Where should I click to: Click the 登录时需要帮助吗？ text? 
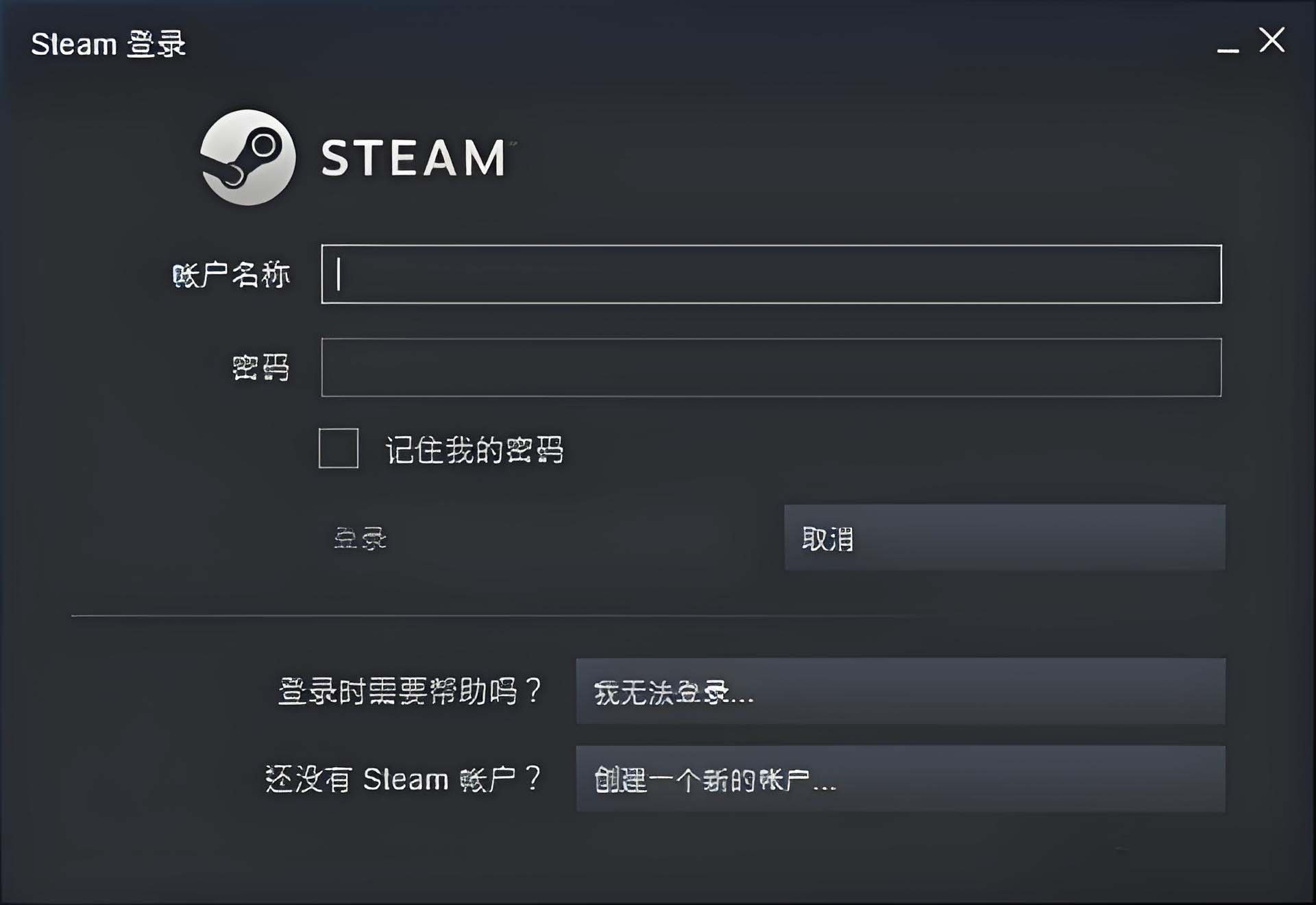coord(410,692)
